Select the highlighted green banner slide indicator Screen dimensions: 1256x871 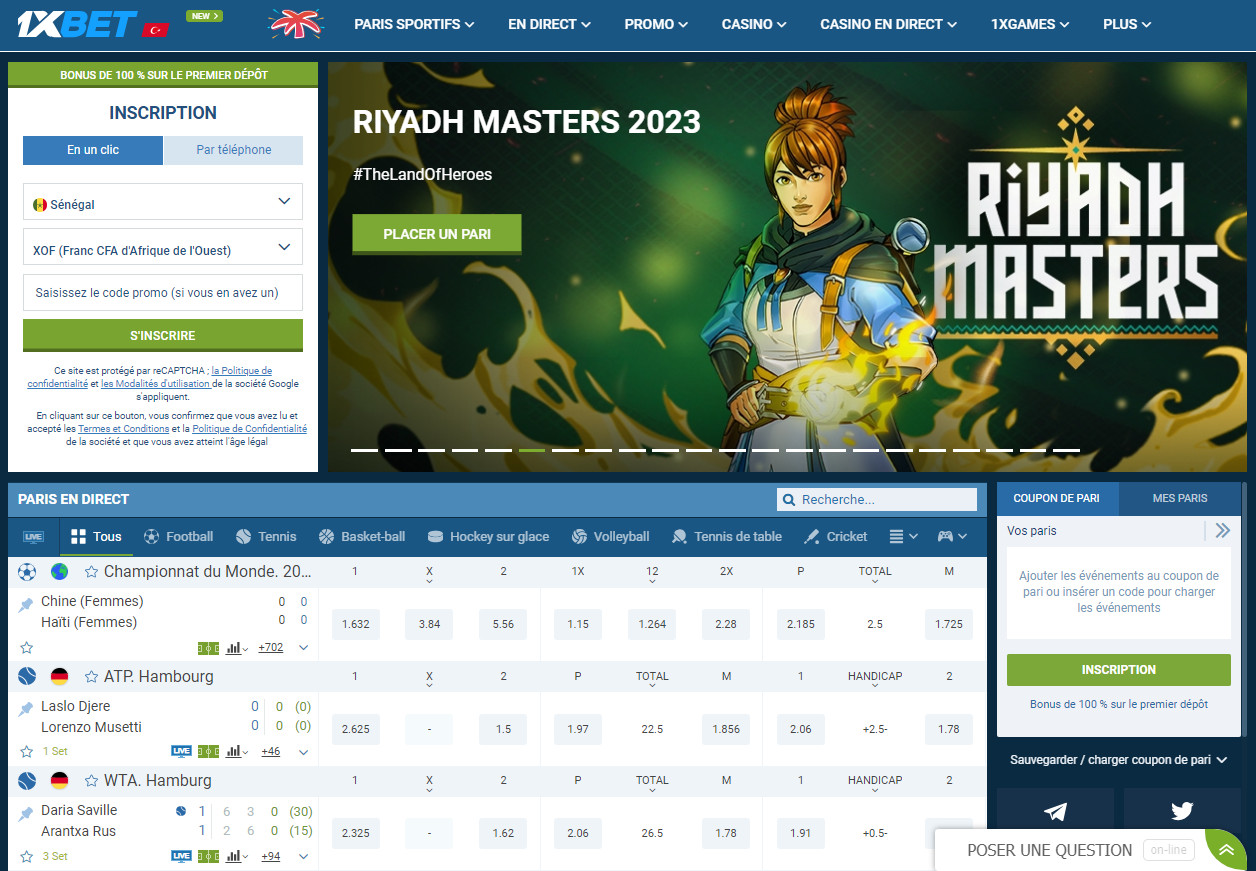(x=532, y=450)
